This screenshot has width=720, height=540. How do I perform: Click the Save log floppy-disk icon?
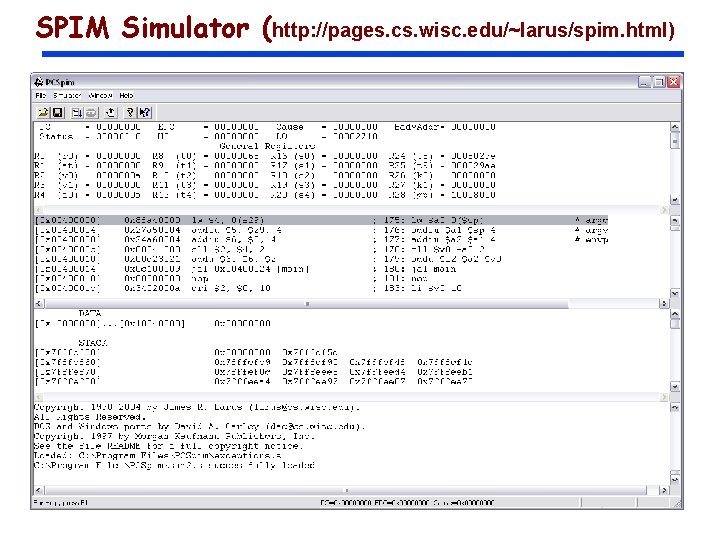point(58,112)
